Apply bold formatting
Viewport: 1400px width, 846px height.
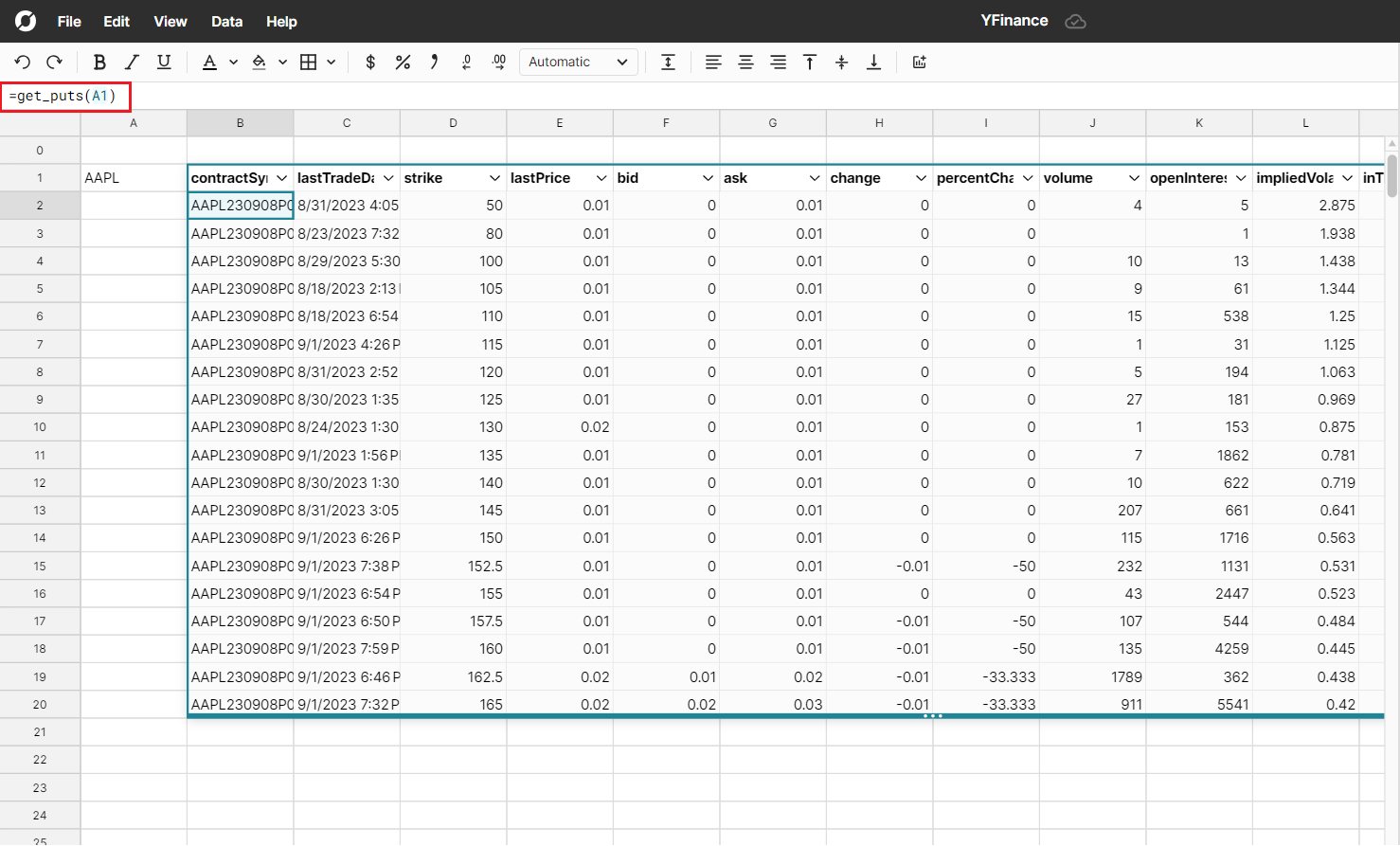99,63
